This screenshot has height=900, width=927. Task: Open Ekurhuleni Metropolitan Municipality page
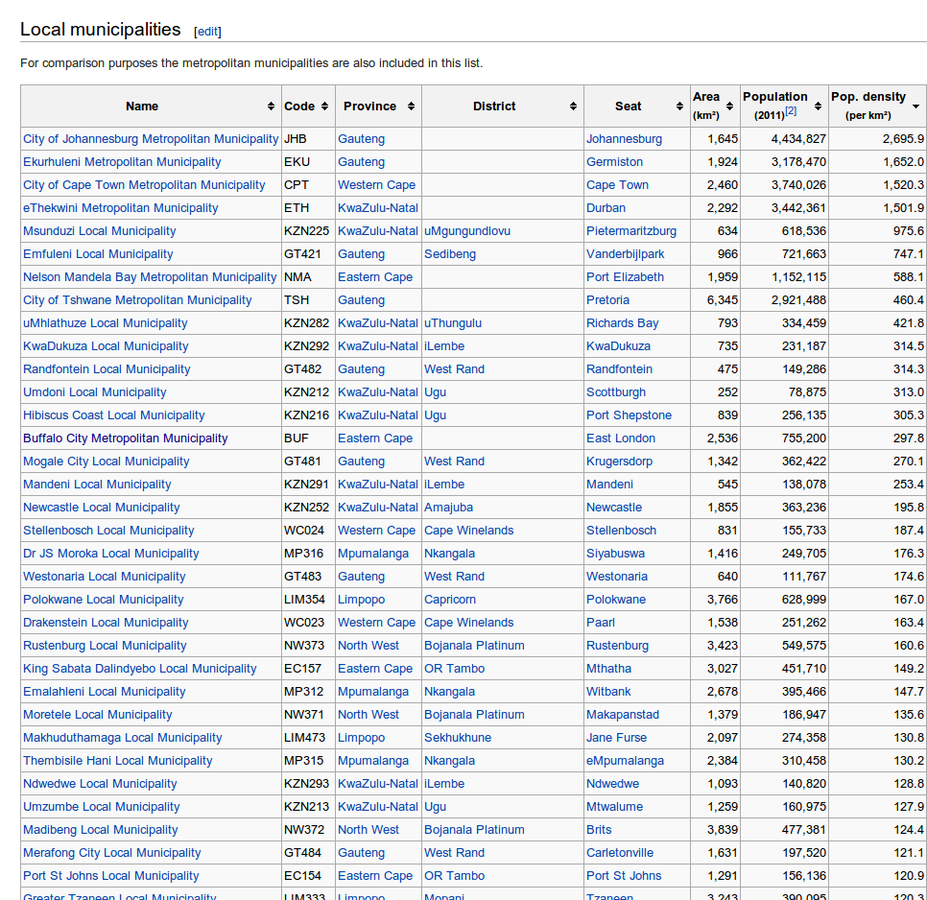tap(122, 162)
